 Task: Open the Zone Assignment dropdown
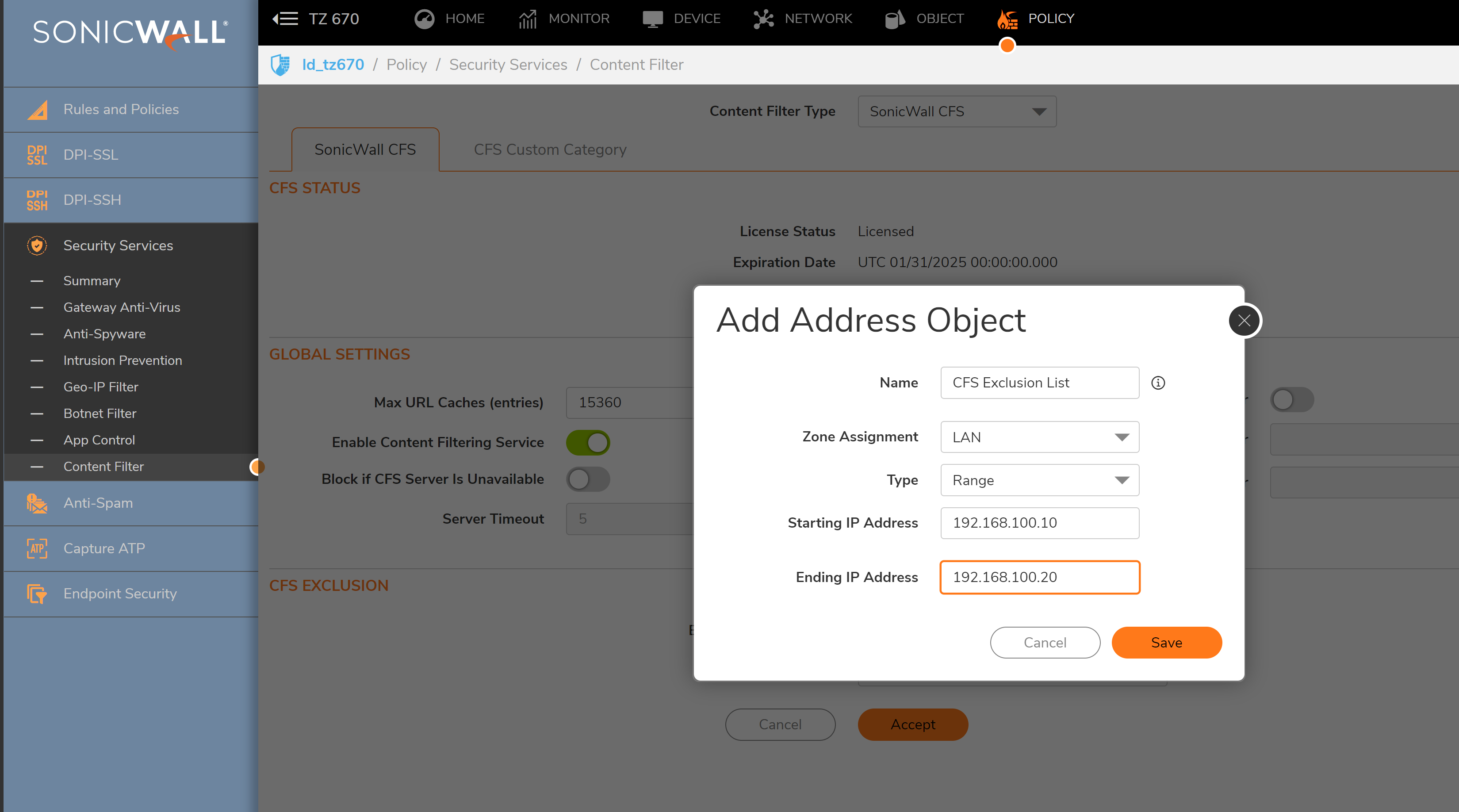(1039, 437)
